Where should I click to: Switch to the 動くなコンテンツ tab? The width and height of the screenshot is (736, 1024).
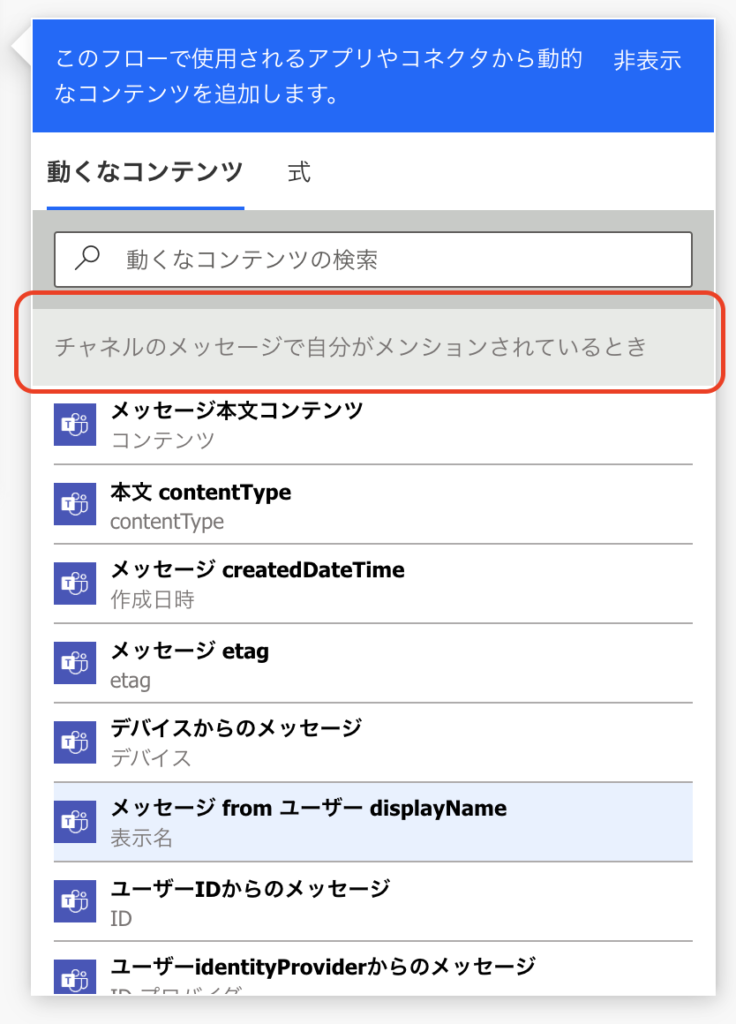coord(145,172)
